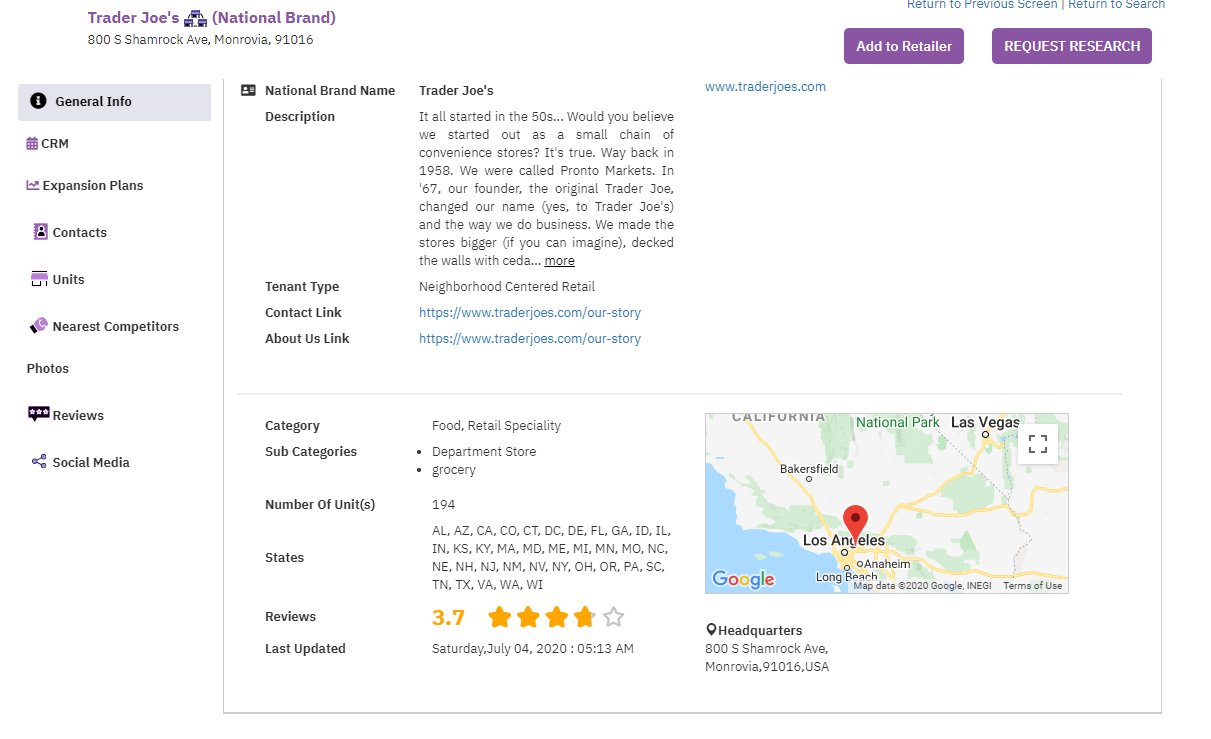Click the Bakersfield label on the map
Image resolution: width=1211 pixels, height=739 pixels.
(x=809, y=468)
